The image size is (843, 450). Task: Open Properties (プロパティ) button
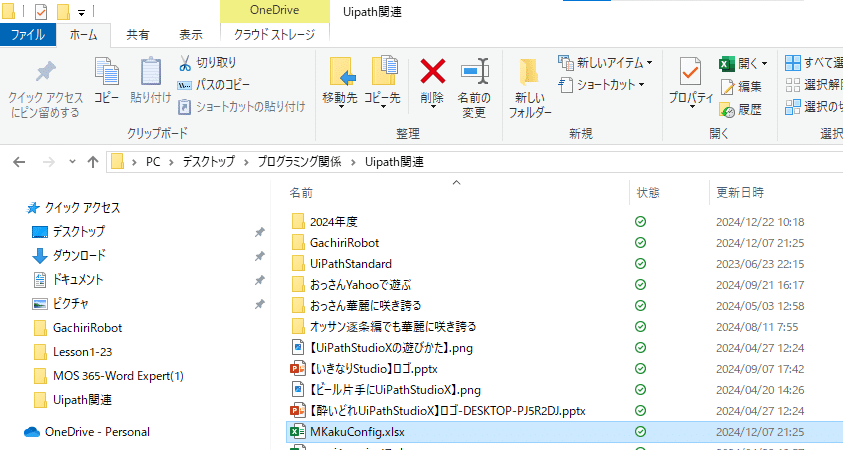click(691, 83)
